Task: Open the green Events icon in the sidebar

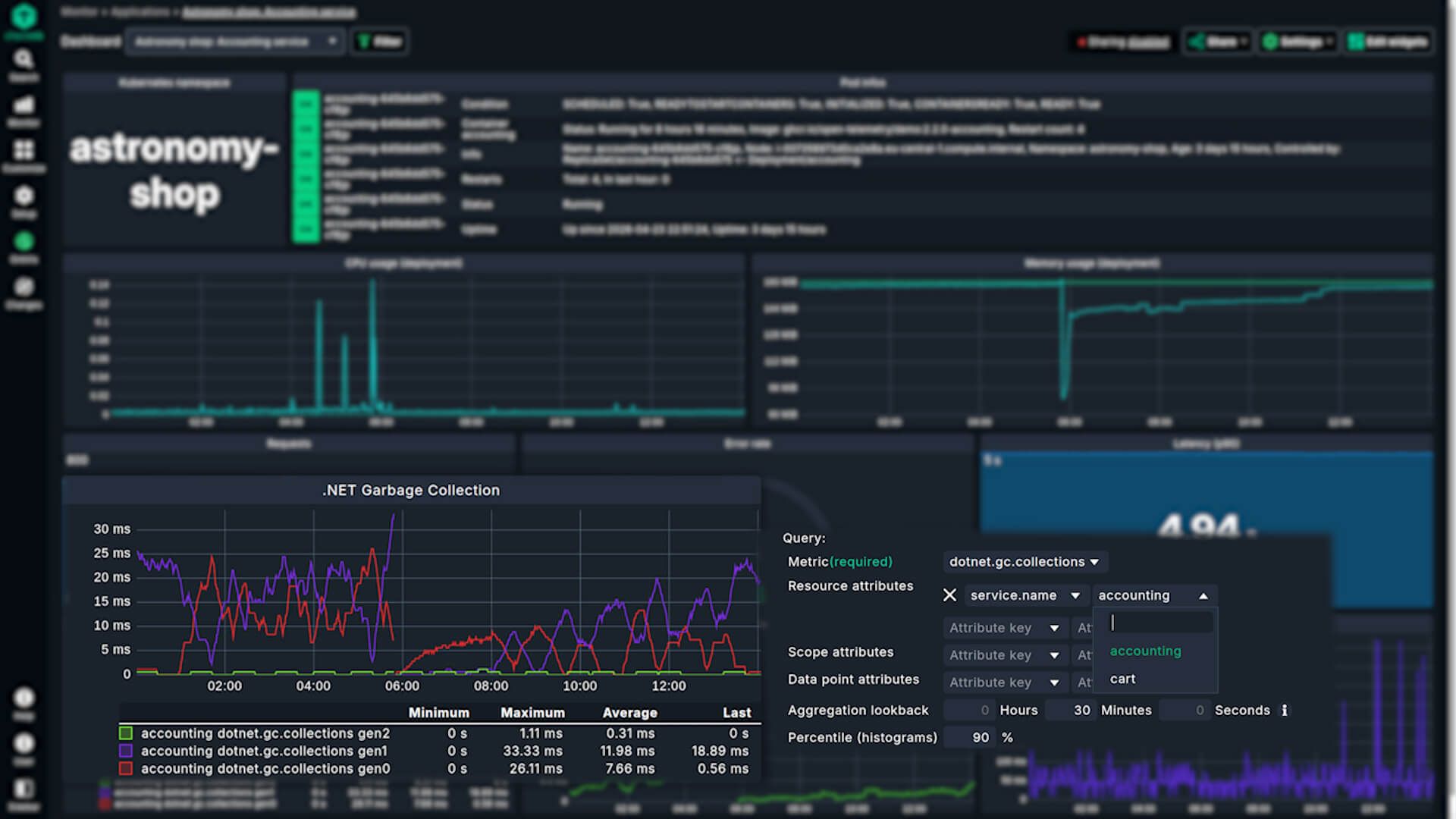Action: pos(24,242)
